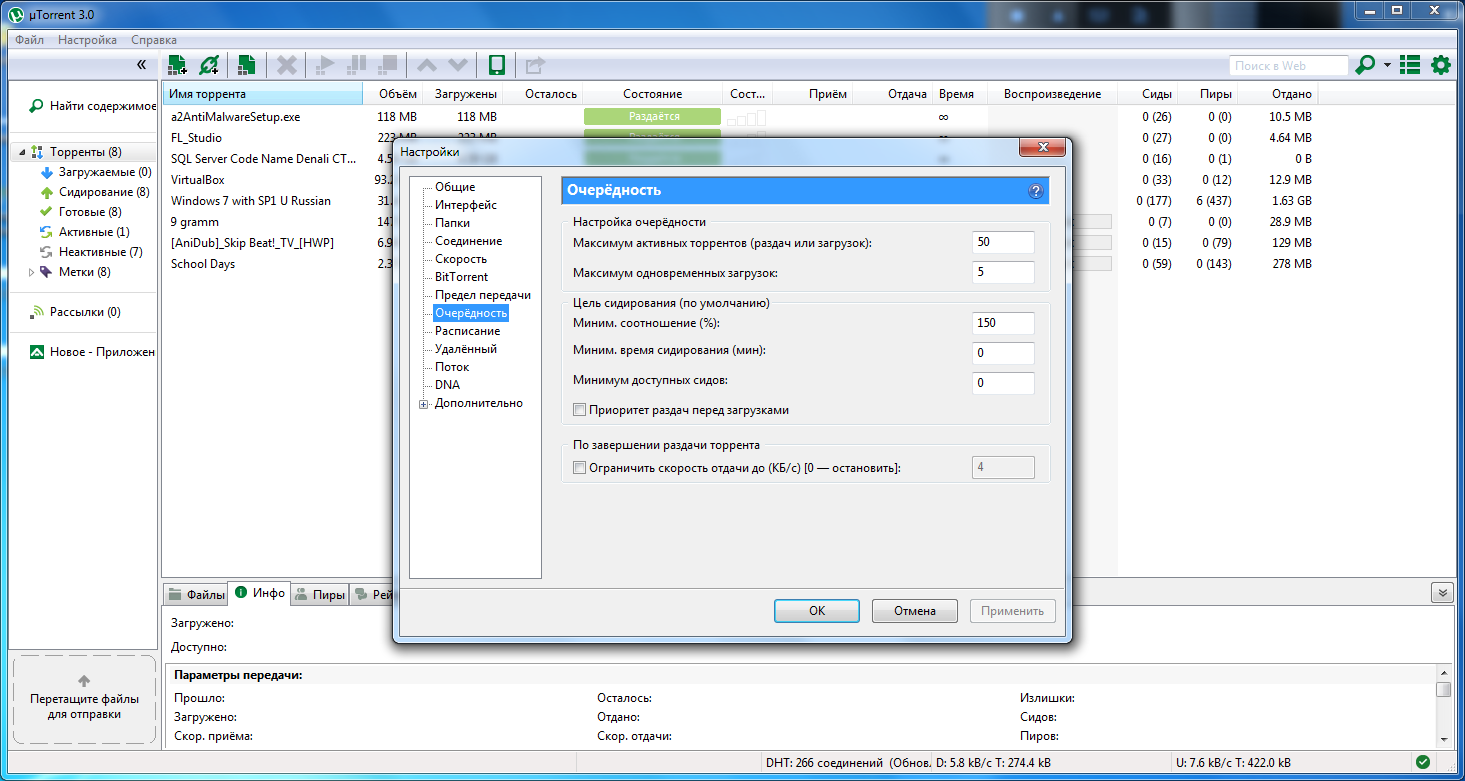Open preferences via green gear icon
1465x781 pixels.
pyautogui.click(x=1440, y=66)
